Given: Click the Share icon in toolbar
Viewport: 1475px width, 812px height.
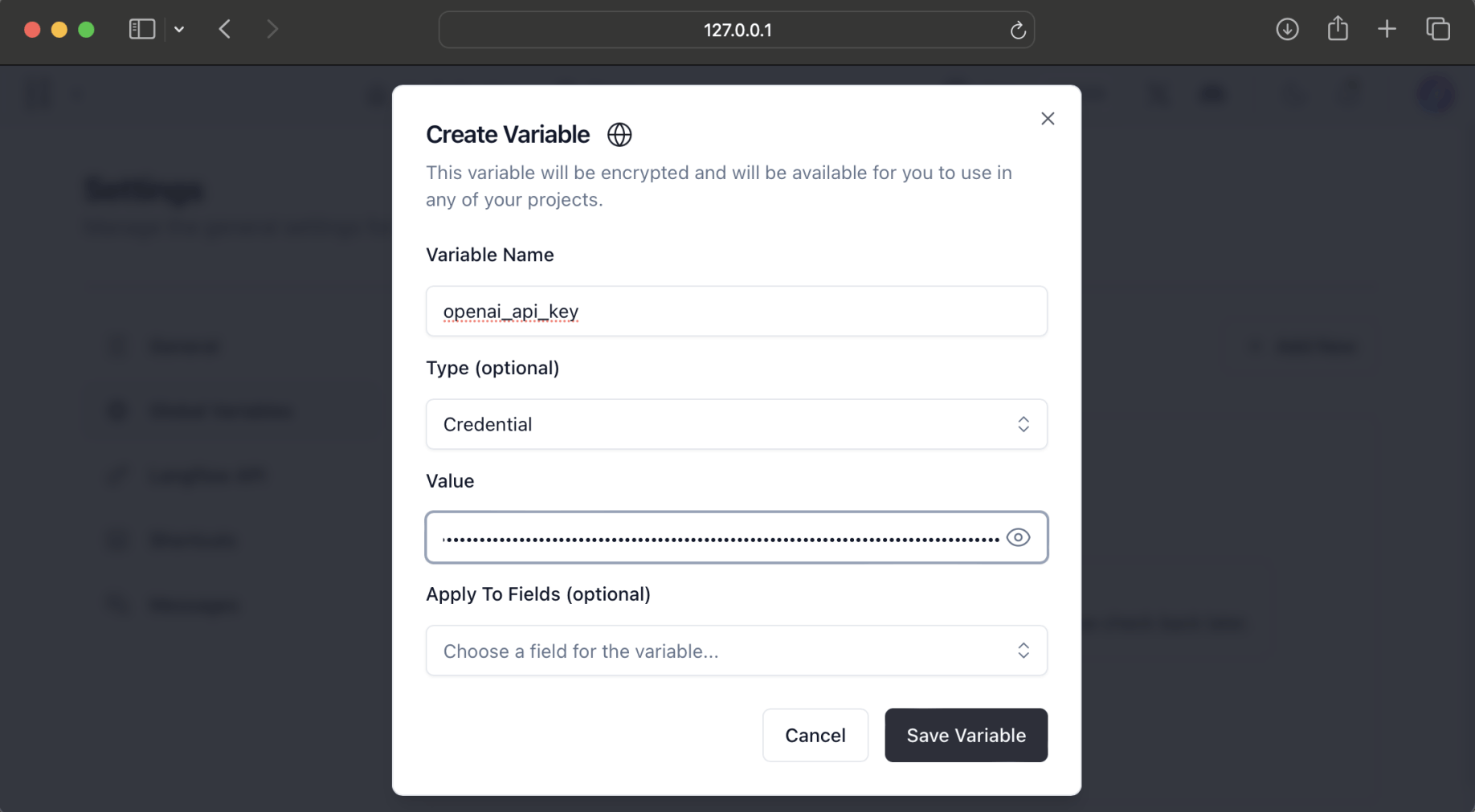Looking at the screenshot, I should click(x=1338, y=30).
